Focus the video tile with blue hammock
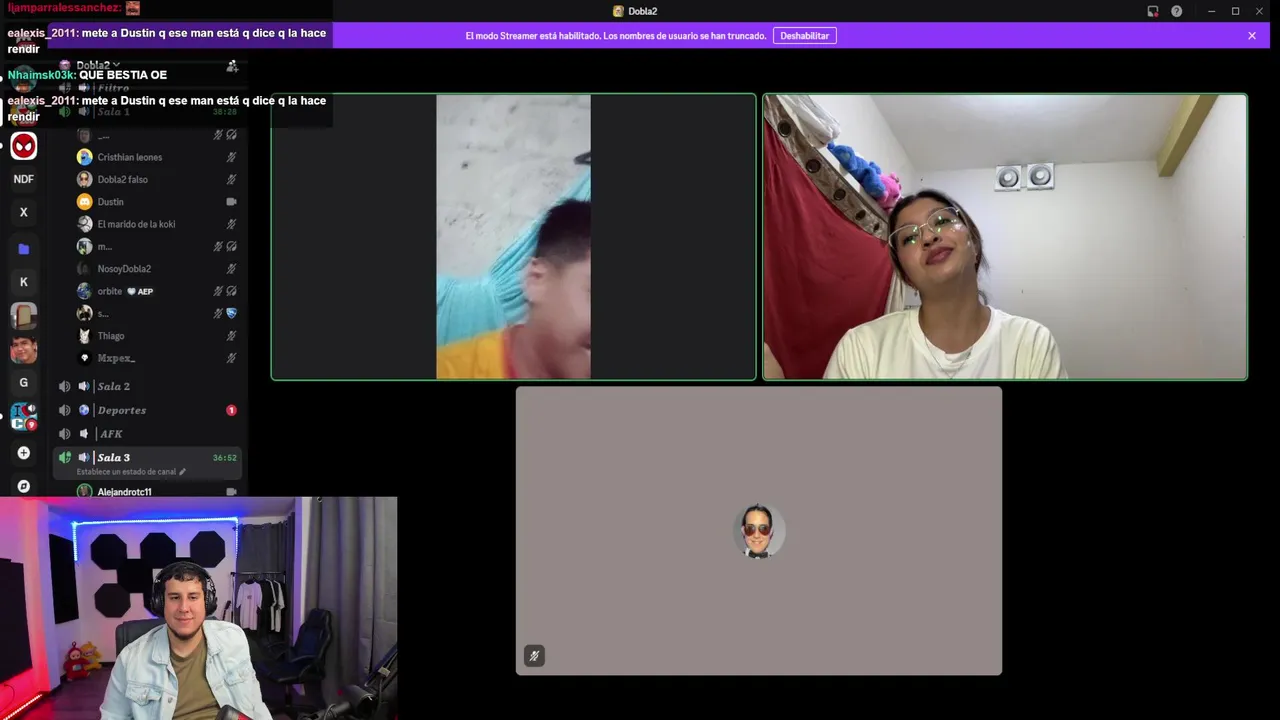1280x720 pixels. tap(513, 237)
